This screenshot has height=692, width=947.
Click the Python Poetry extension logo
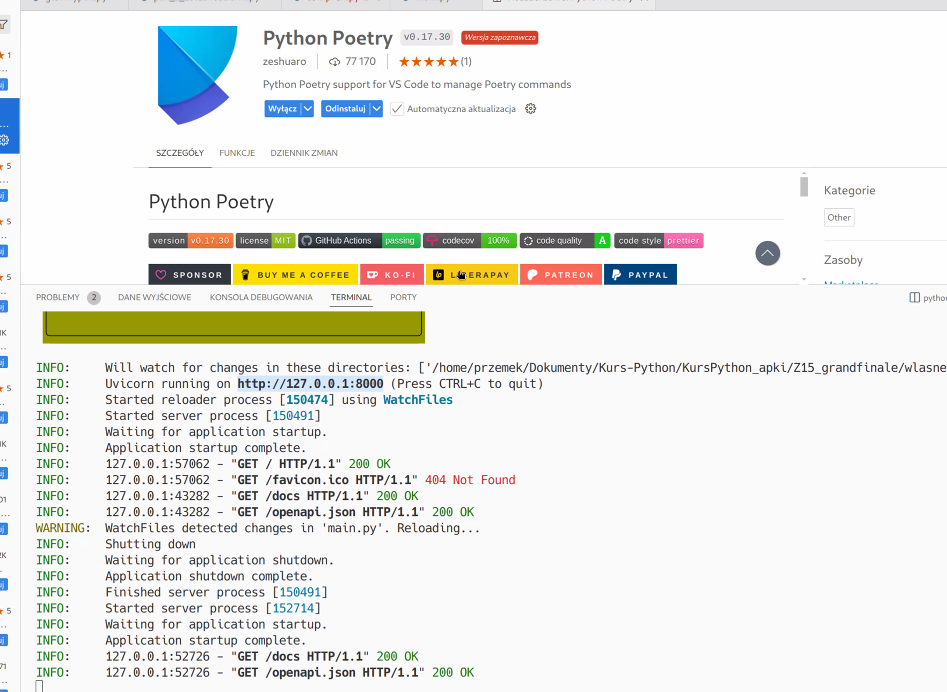coord(197,75)
